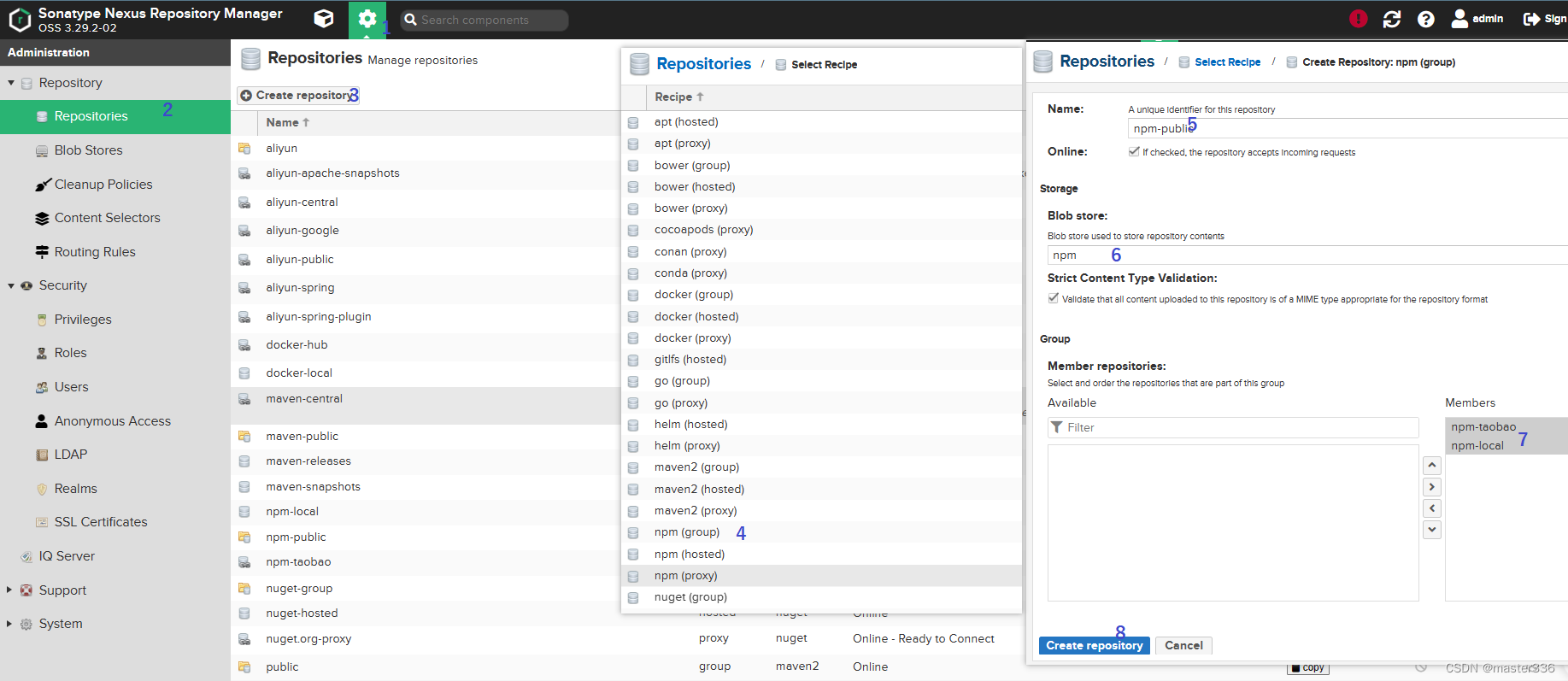Viewport: 1568px width, 681px height.
Task: Sort repositories by Name column header
Action: pos(287,123)
